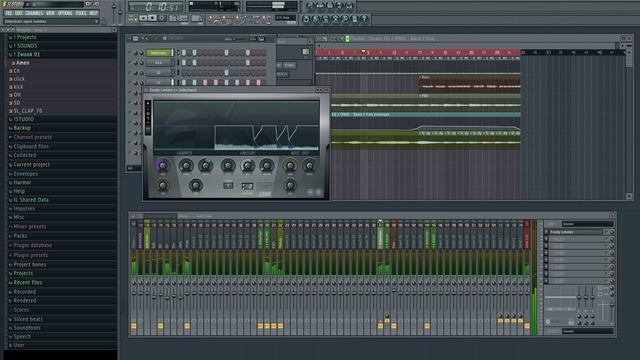
Task: Select the kick channel button
Action: [x=158, y=63]
